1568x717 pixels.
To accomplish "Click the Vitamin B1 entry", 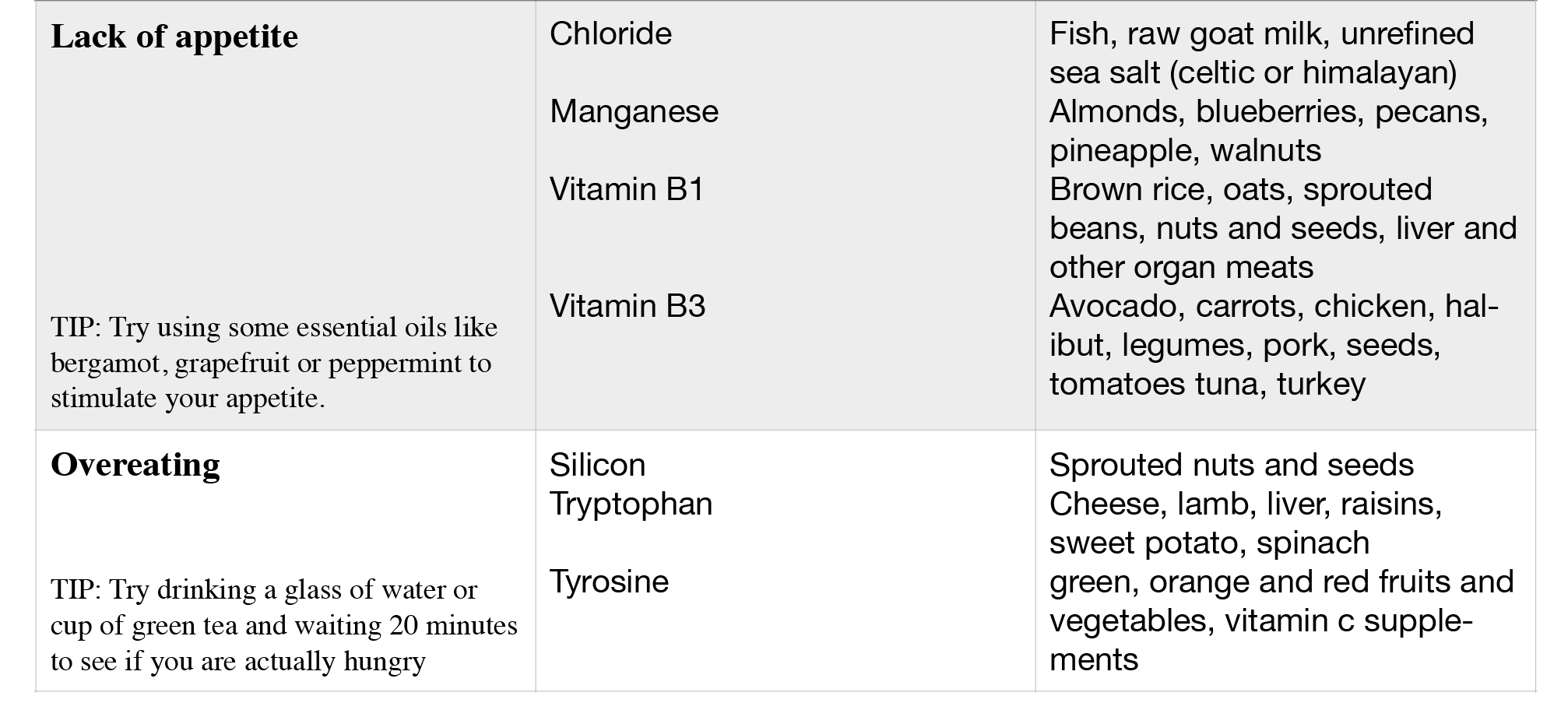I will [x=627, y=189].
